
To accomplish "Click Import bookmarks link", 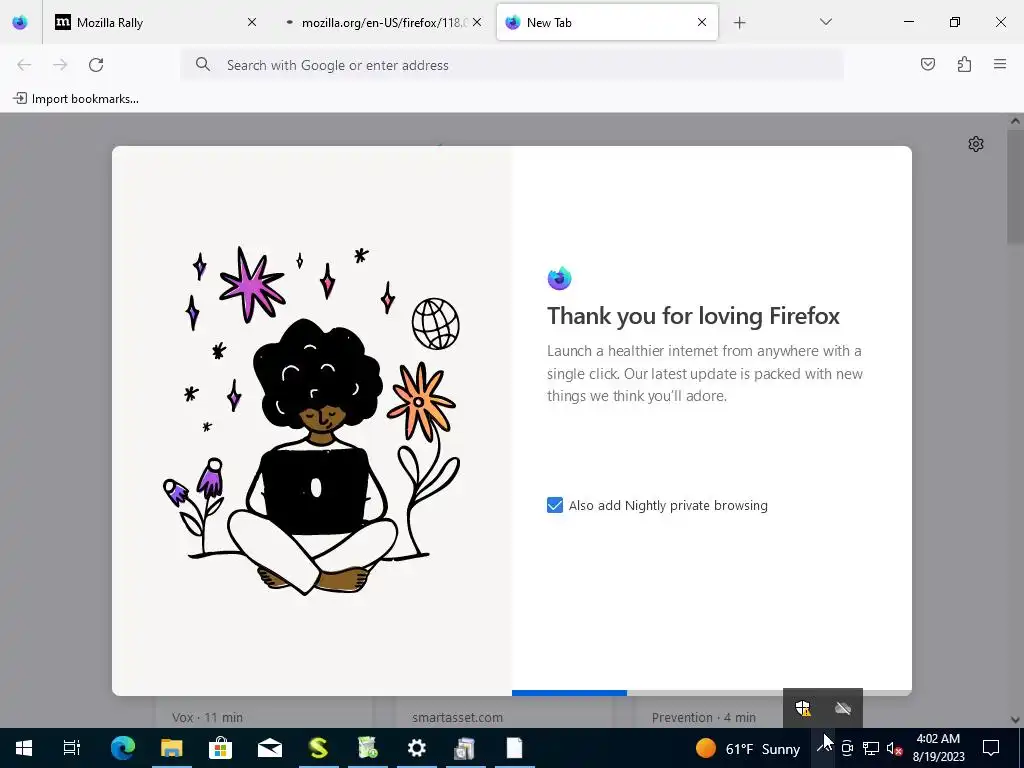I will pos(76,99).
